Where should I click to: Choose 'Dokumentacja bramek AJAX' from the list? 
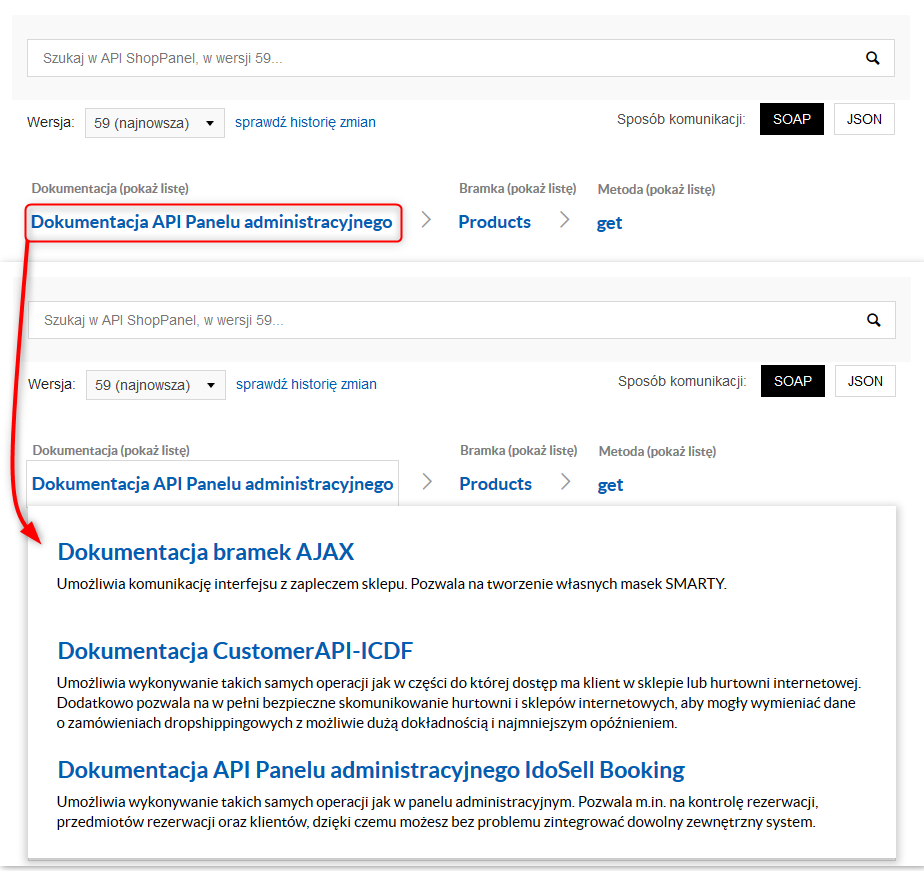point(206,552)
